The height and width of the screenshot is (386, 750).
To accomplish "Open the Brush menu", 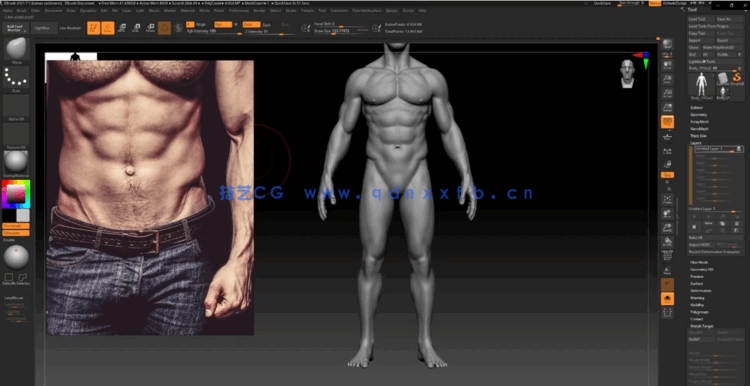I will [22, 11].
